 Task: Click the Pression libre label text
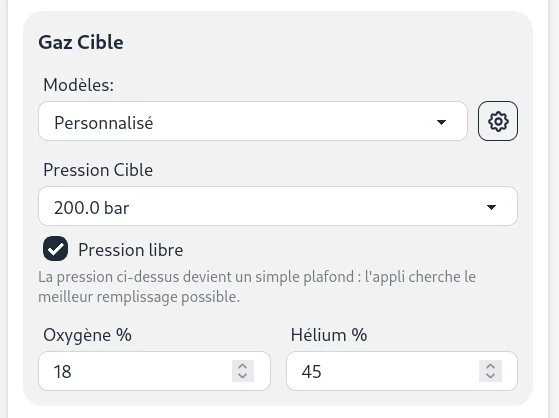click(x=130, y=250)
